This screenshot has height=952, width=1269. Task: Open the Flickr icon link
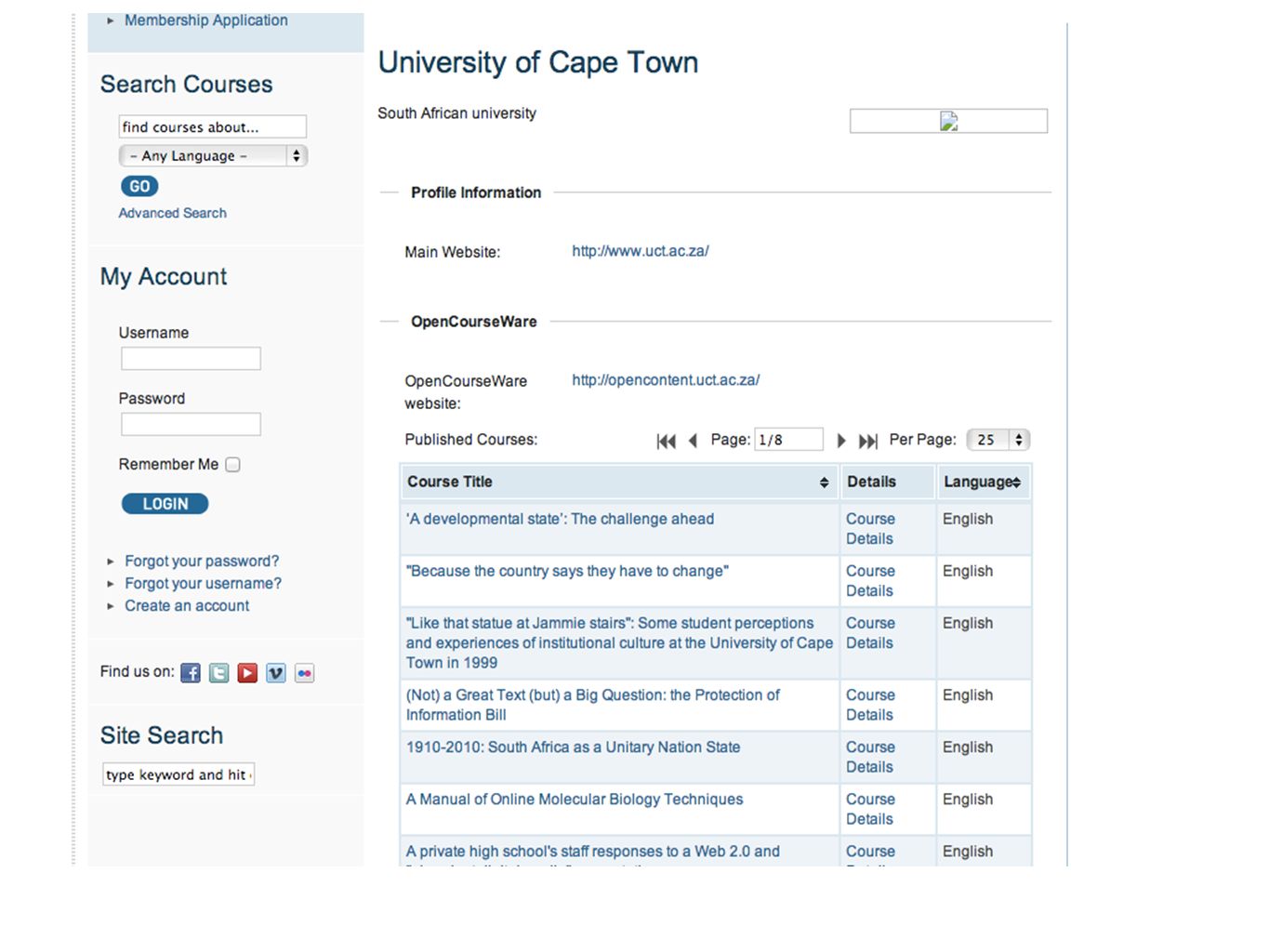[305, 673]
